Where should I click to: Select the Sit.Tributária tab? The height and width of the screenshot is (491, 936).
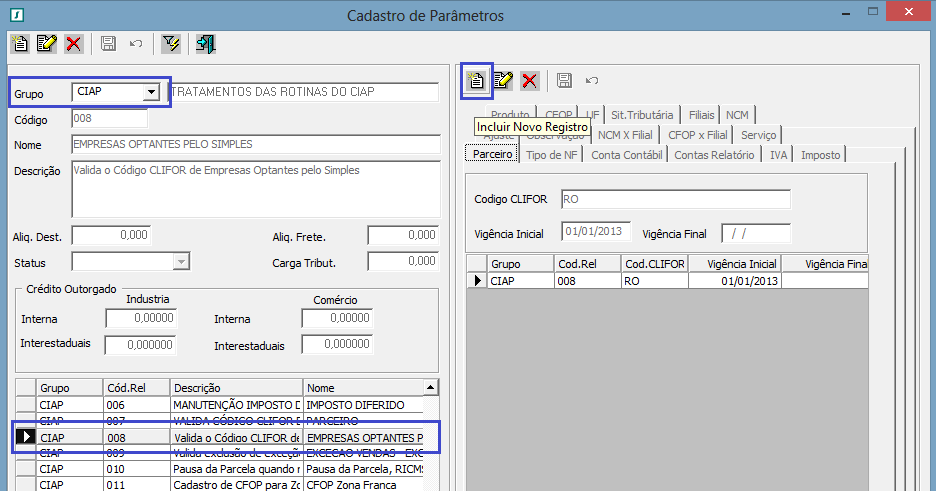click(x=642, y=115)
